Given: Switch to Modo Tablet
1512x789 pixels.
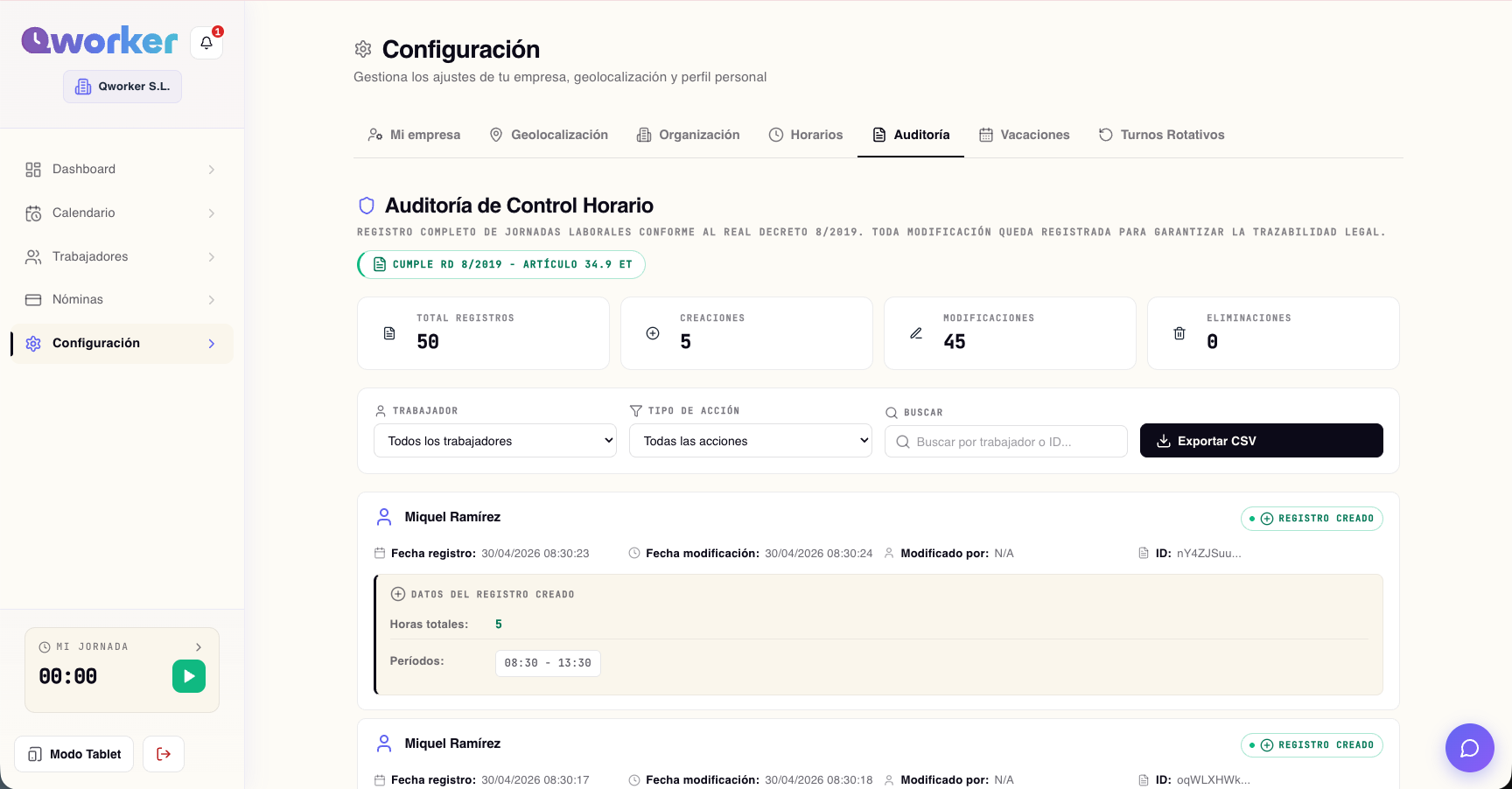Looking at the screenshot, I should coord(74,754).
